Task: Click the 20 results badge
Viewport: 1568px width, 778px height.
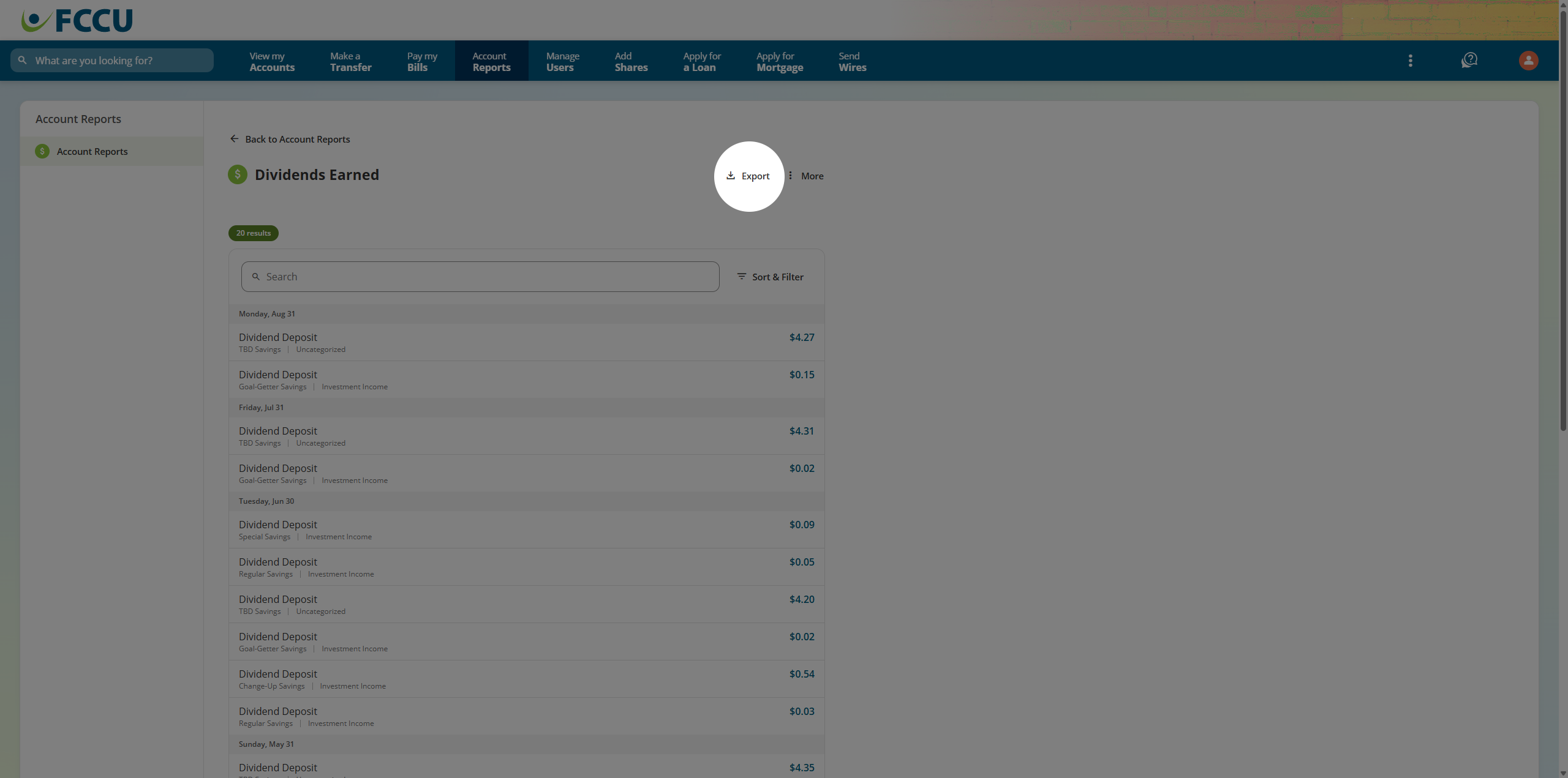Action: 254,233
